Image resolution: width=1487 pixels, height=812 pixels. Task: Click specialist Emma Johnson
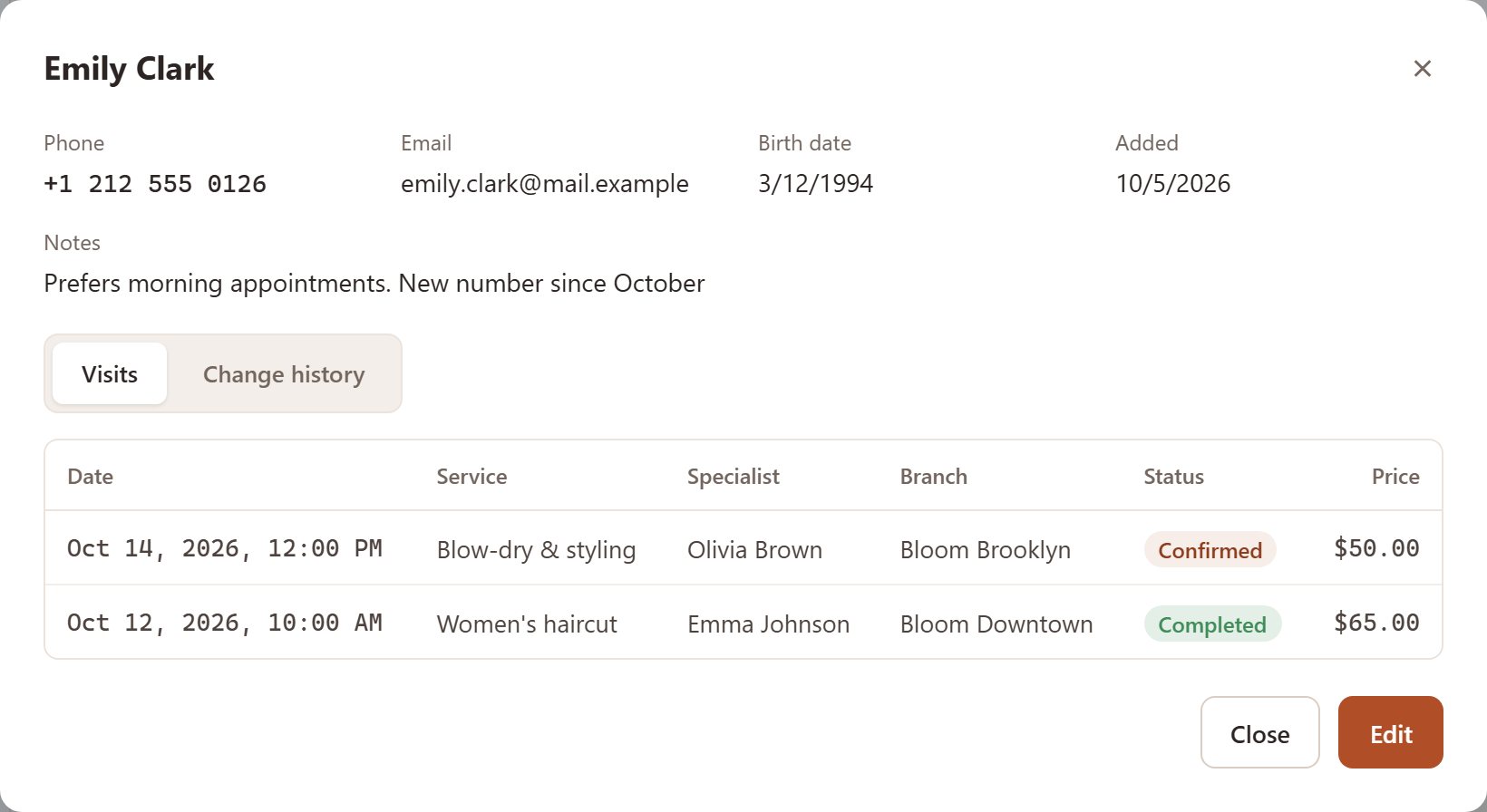click(768, 624)
